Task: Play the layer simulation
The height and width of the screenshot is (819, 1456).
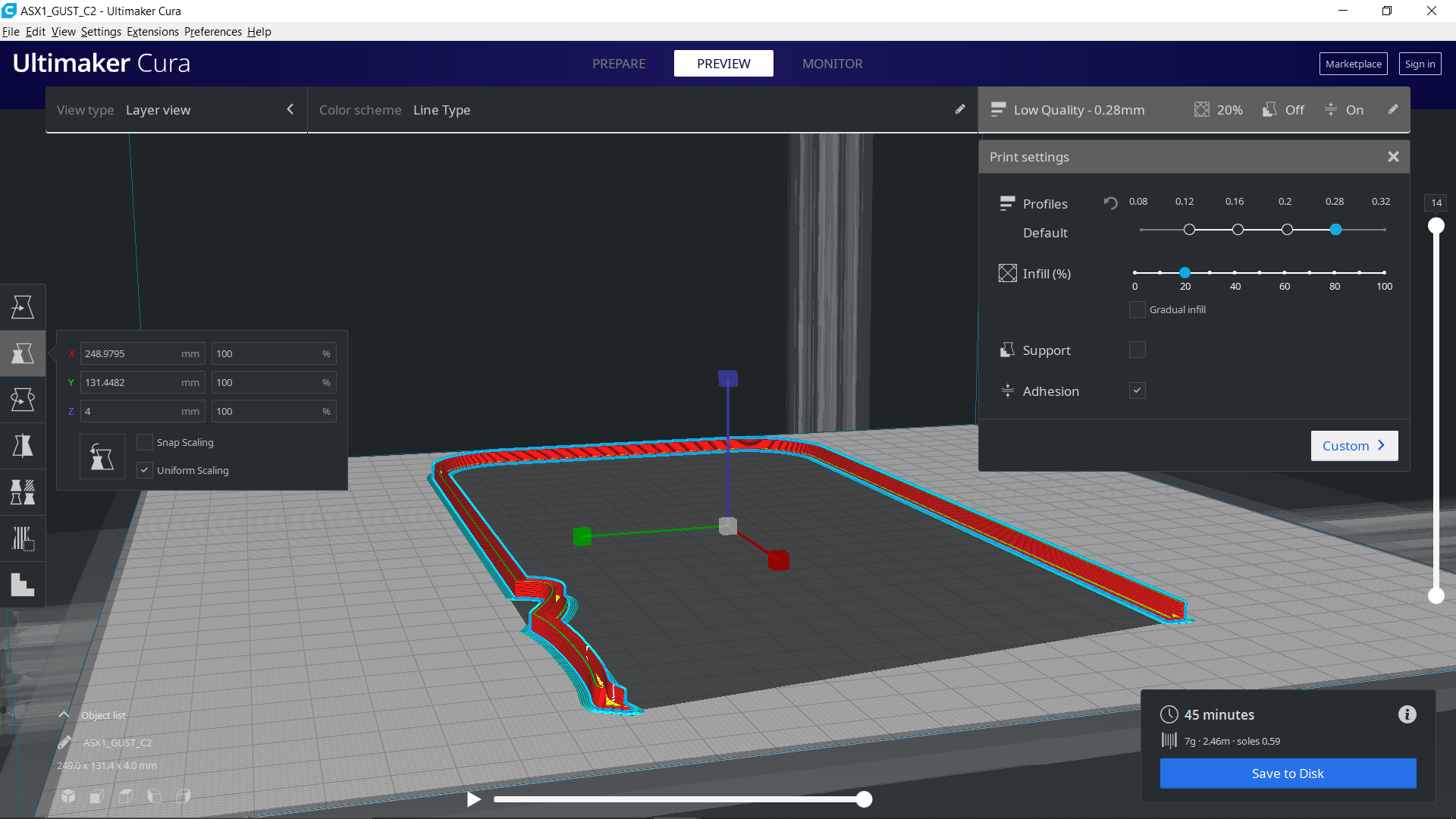Action: [473, 799]
